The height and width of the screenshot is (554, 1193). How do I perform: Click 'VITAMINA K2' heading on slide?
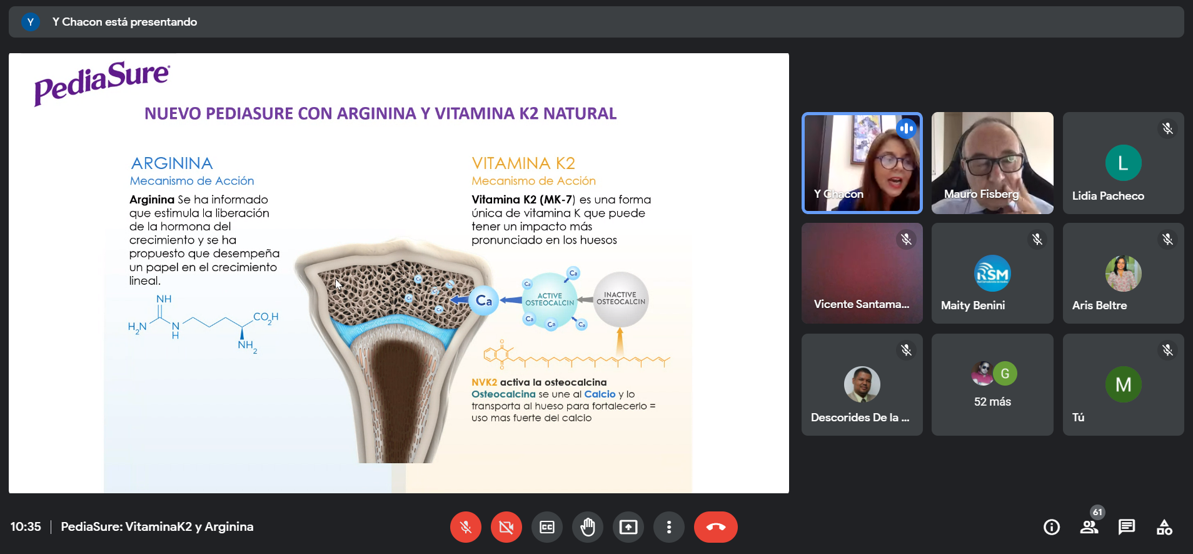tap(523, 163)
